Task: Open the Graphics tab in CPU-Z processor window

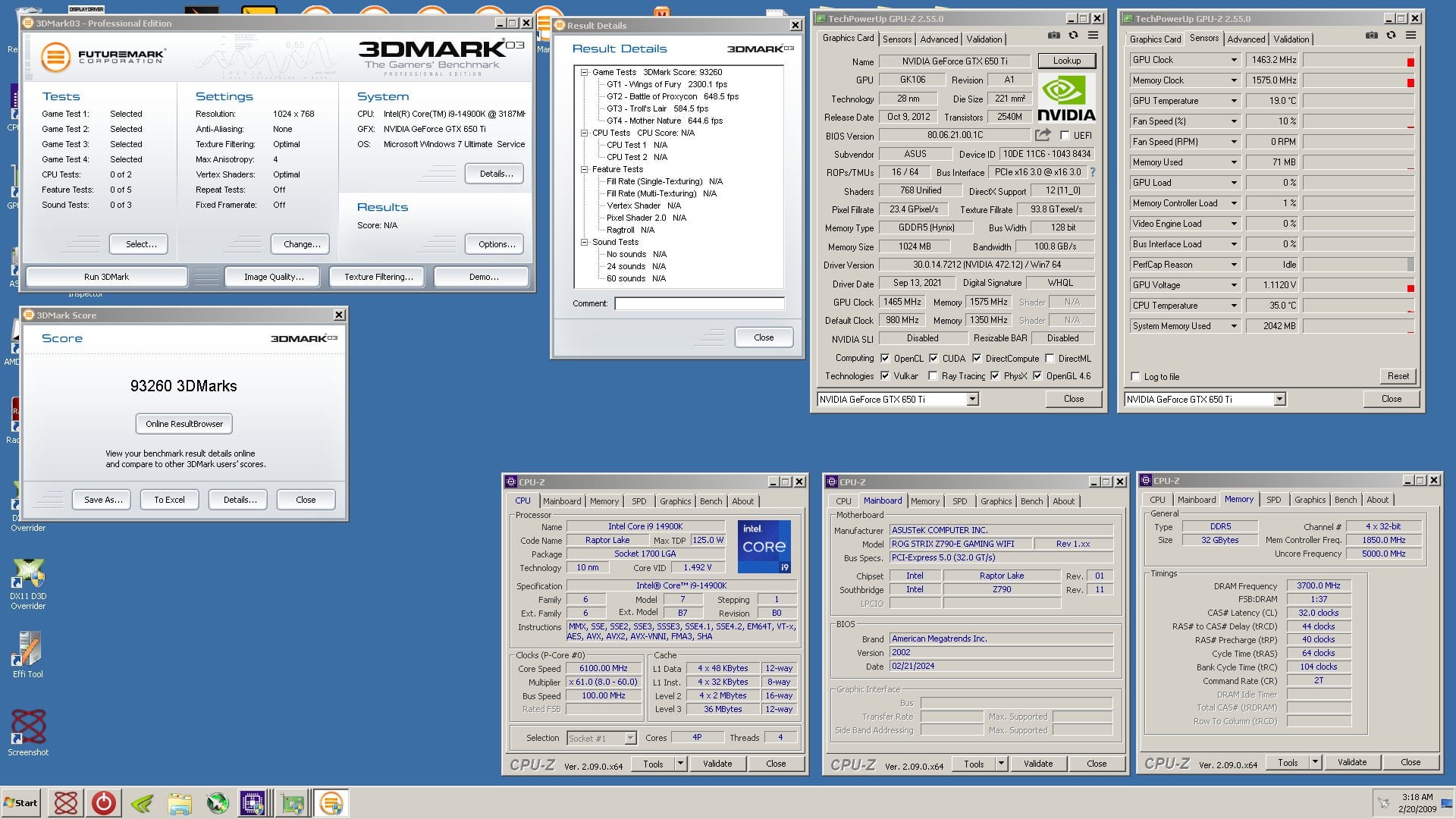Action: pyautogui.click(x=675, y=501)
